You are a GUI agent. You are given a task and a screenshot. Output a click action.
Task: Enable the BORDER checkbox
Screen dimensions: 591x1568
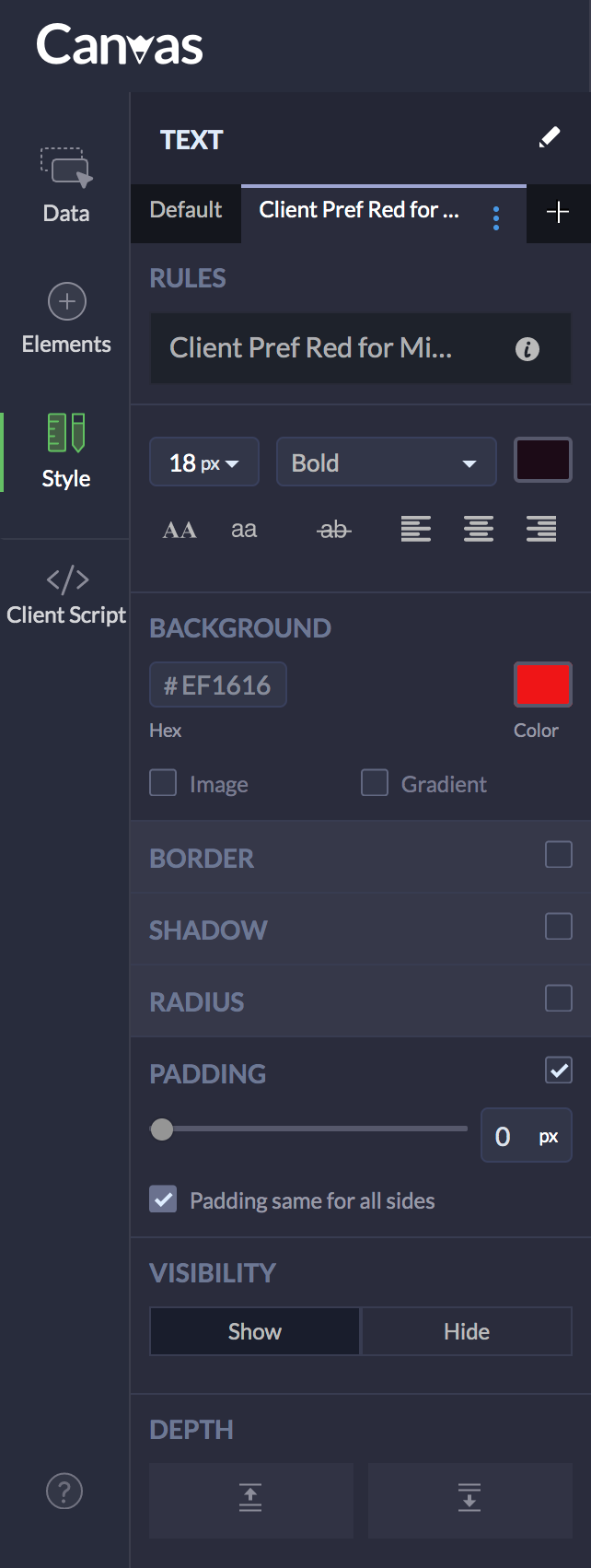tap(559, 855)
